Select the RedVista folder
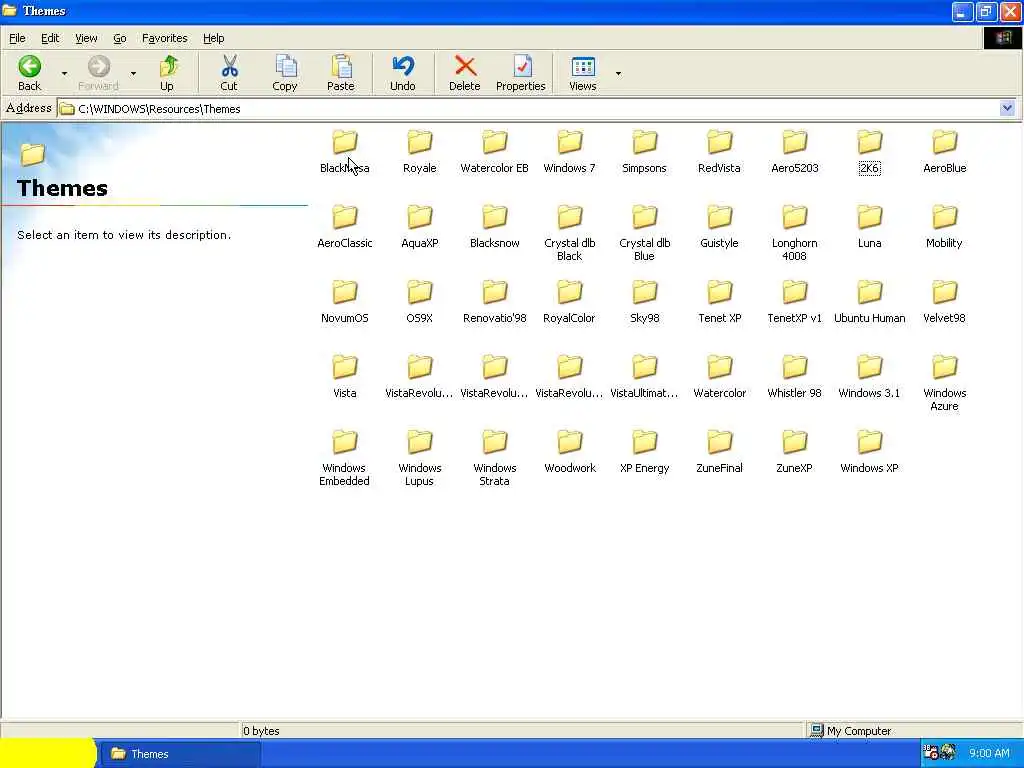The width and height of the screenshot is (1024, 768). pos(719,152)
